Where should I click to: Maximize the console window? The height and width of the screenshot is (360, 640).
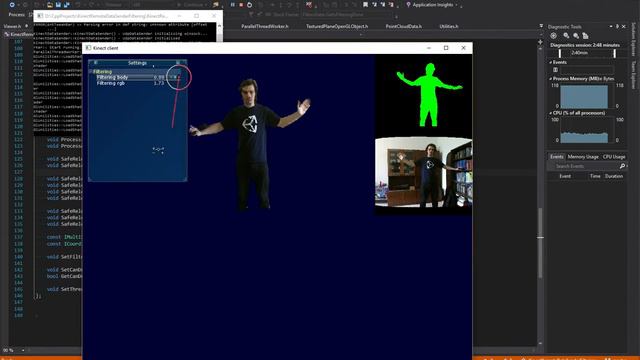pyautogui.click(x=197, y=16)
